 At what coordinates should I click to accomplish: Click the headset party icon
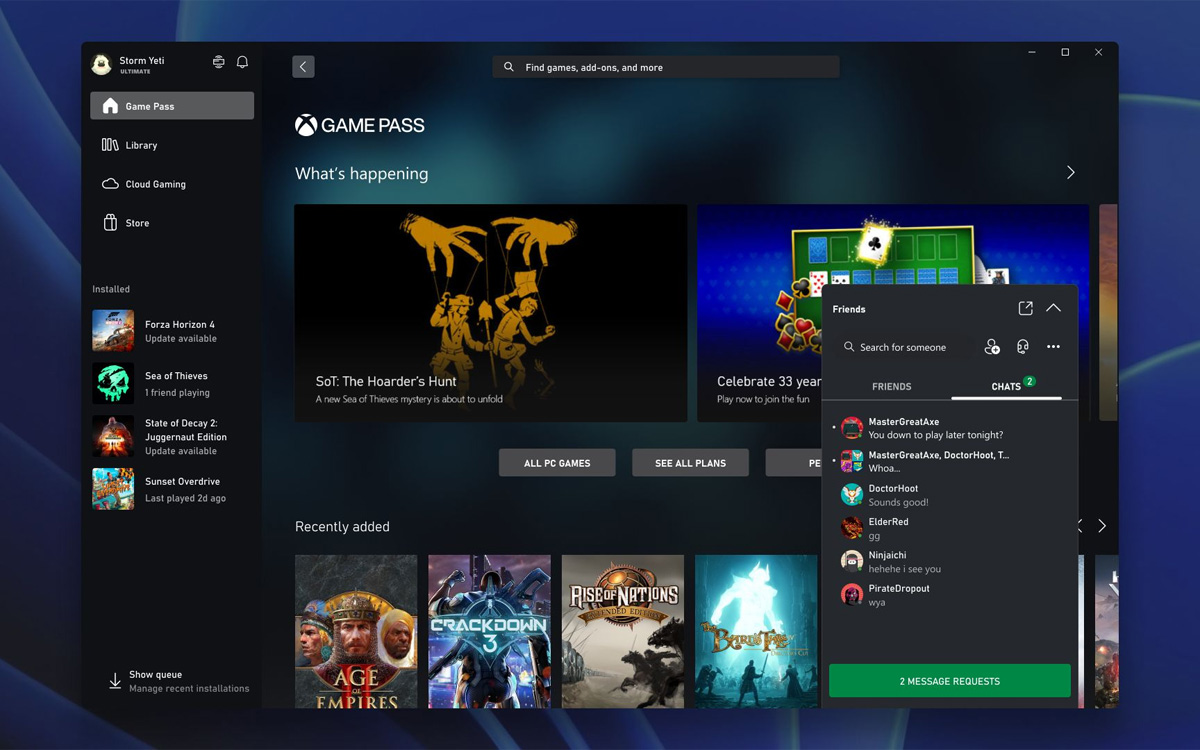pos(1023,347)
